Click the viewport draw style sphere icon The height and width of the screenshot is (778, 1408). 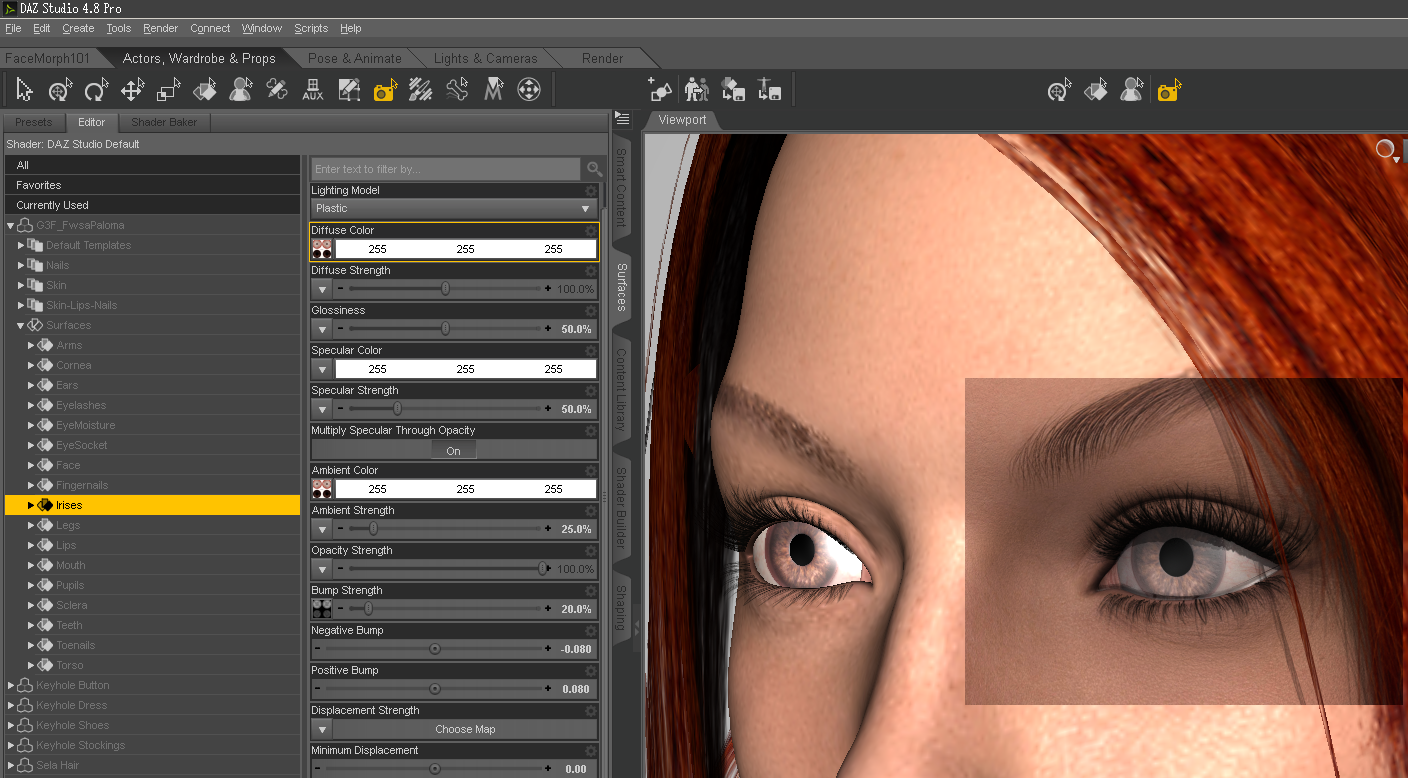1386,150
